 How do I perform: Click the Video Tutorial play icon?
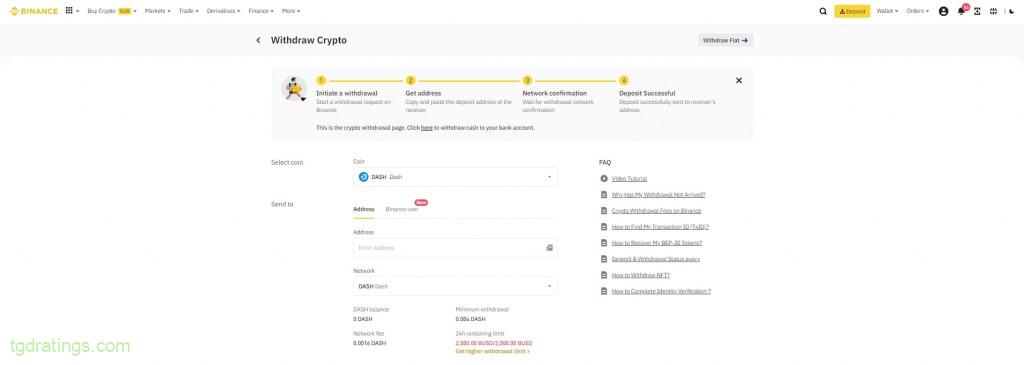tap(603, 178)
